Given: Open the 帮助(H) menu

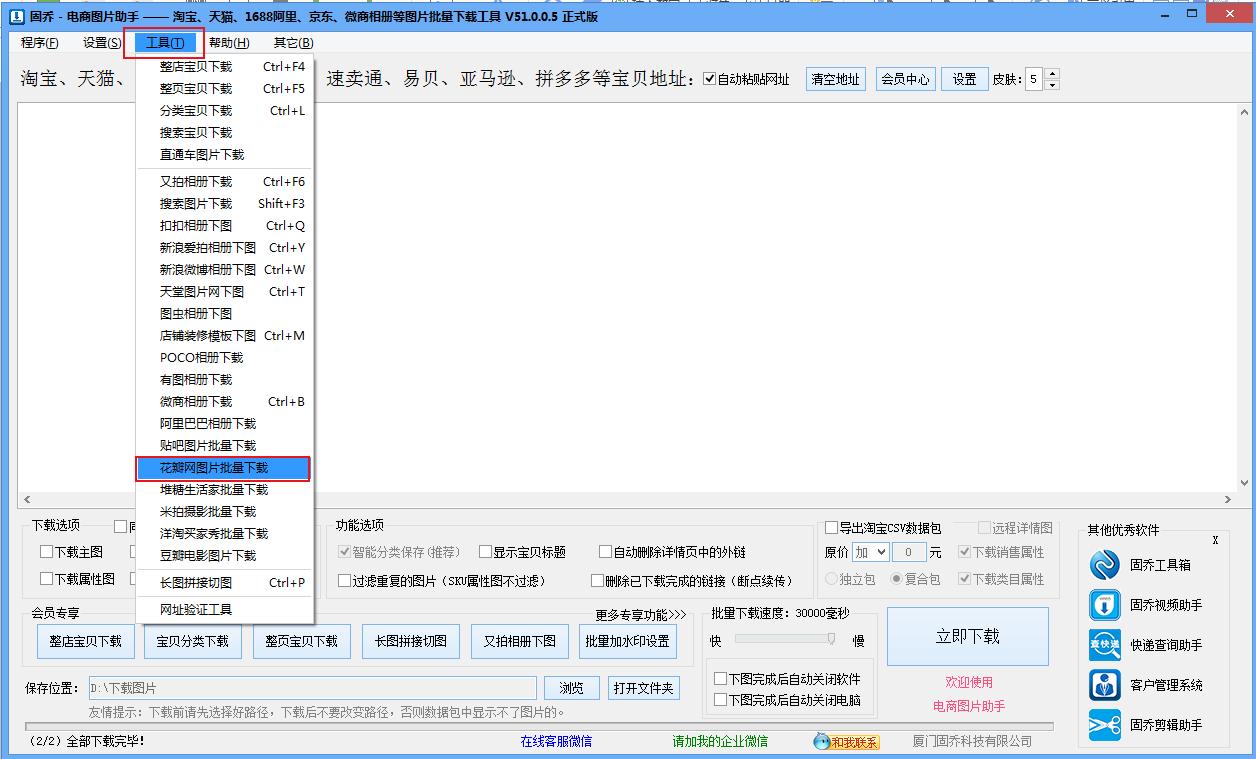Looking at the screenshot, I should click(x=228, y=43).
